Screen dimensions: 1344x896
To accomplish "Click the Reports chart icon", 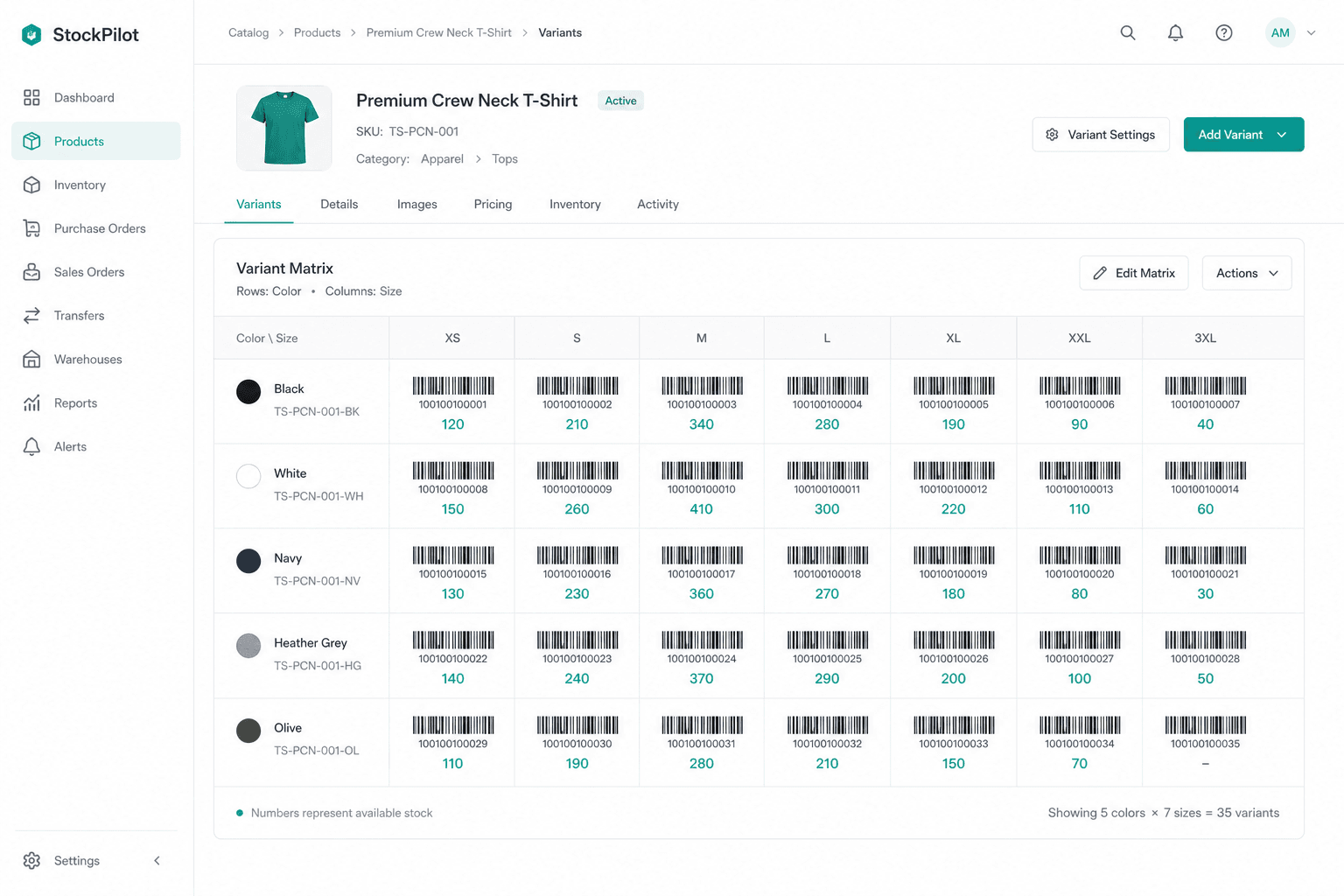I will coord(31,403).
